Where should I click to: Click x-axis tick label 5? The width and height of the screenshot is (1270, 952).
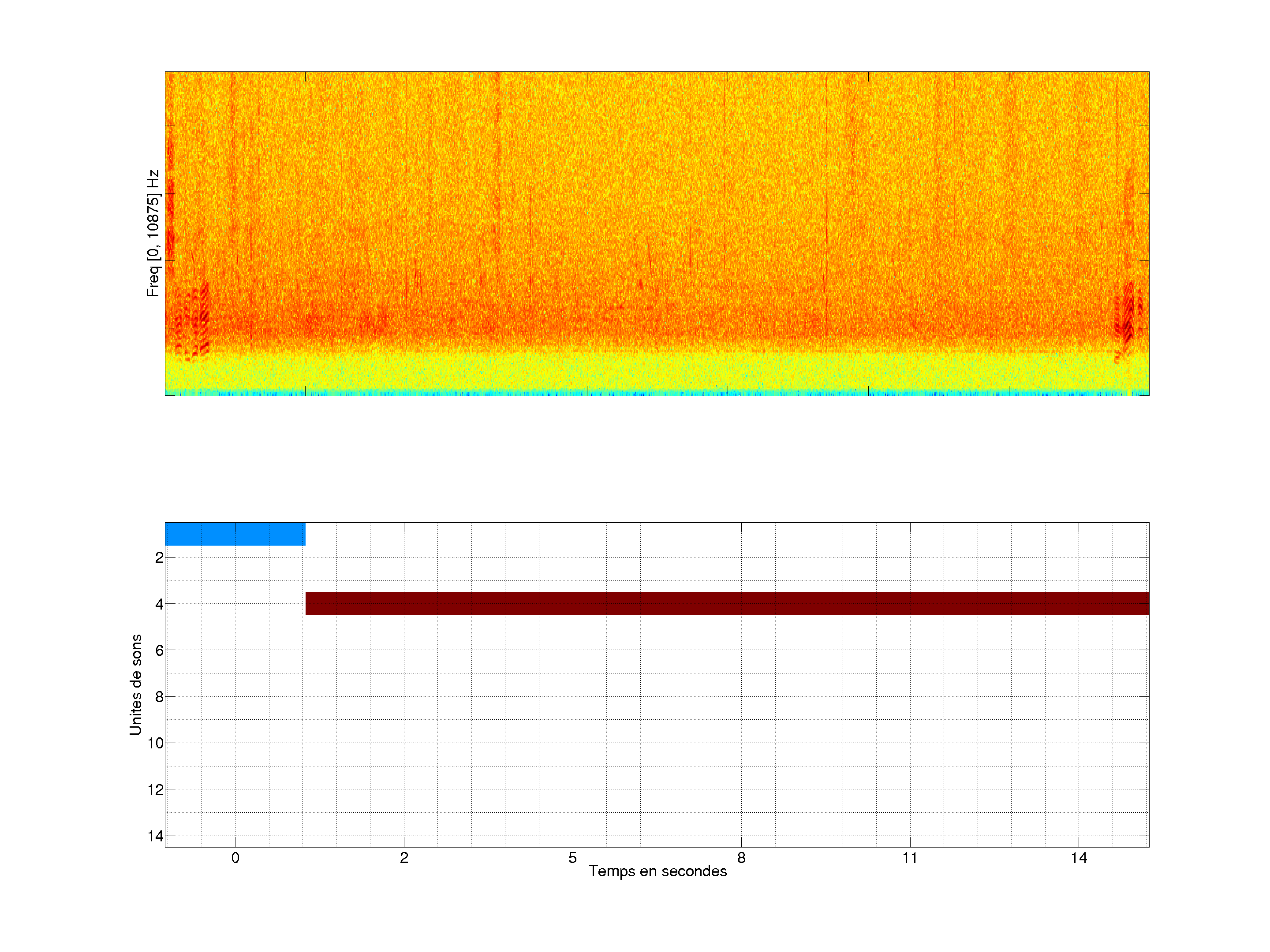(x=572, y=859)
